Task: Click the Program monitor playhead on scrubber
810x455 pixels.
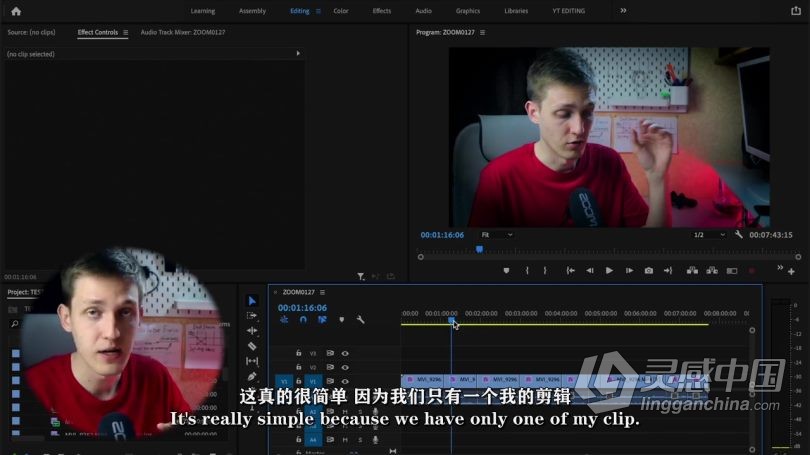Action: click(479, 249)
